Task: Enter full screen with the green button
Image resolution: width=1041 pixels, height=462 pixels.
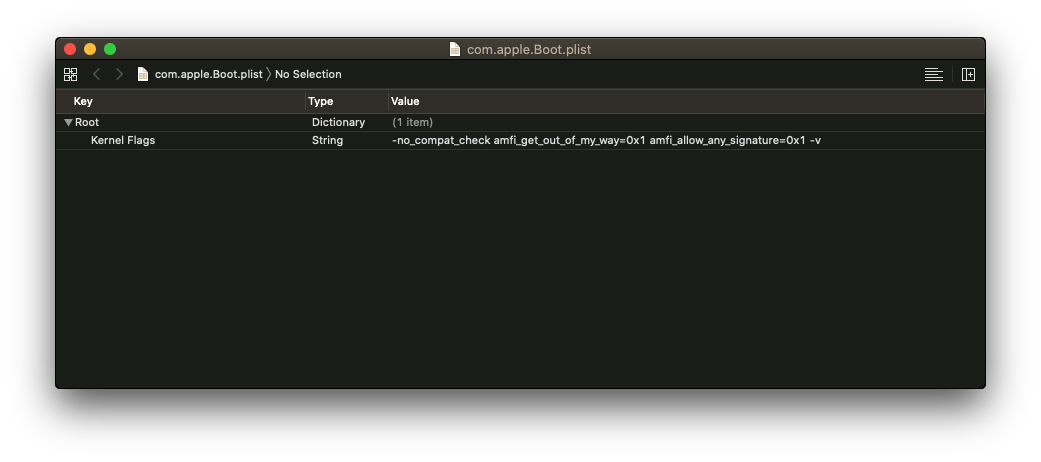Action: click(110, 49)
